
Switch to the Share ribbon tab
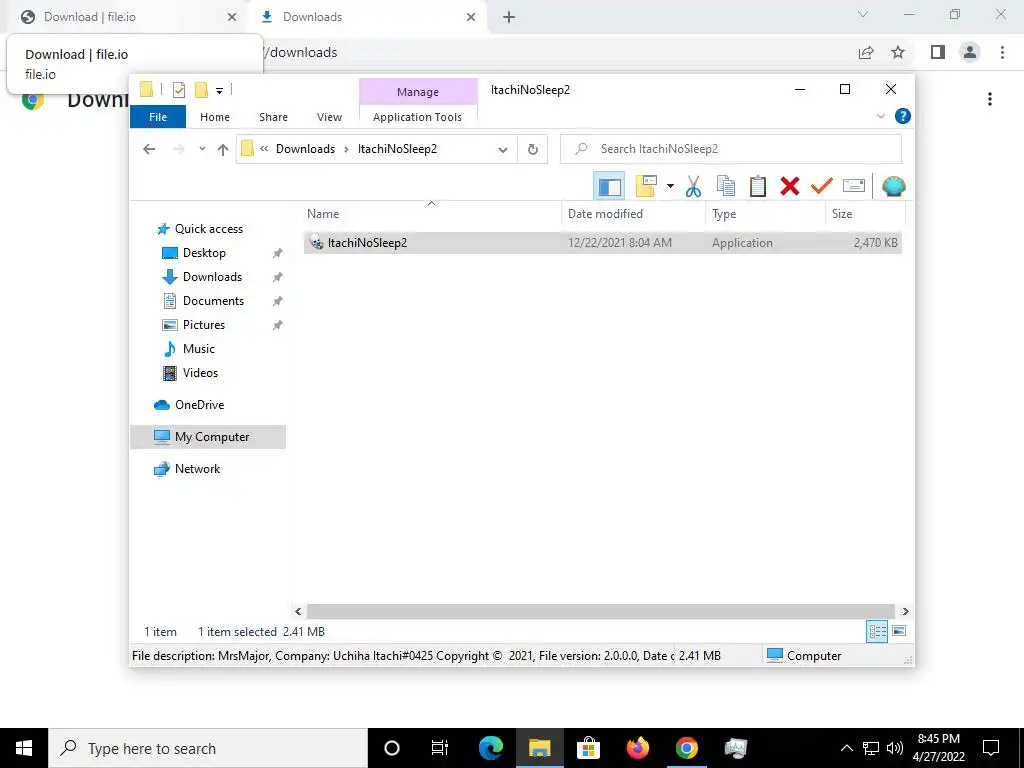[x=273, y=117]
